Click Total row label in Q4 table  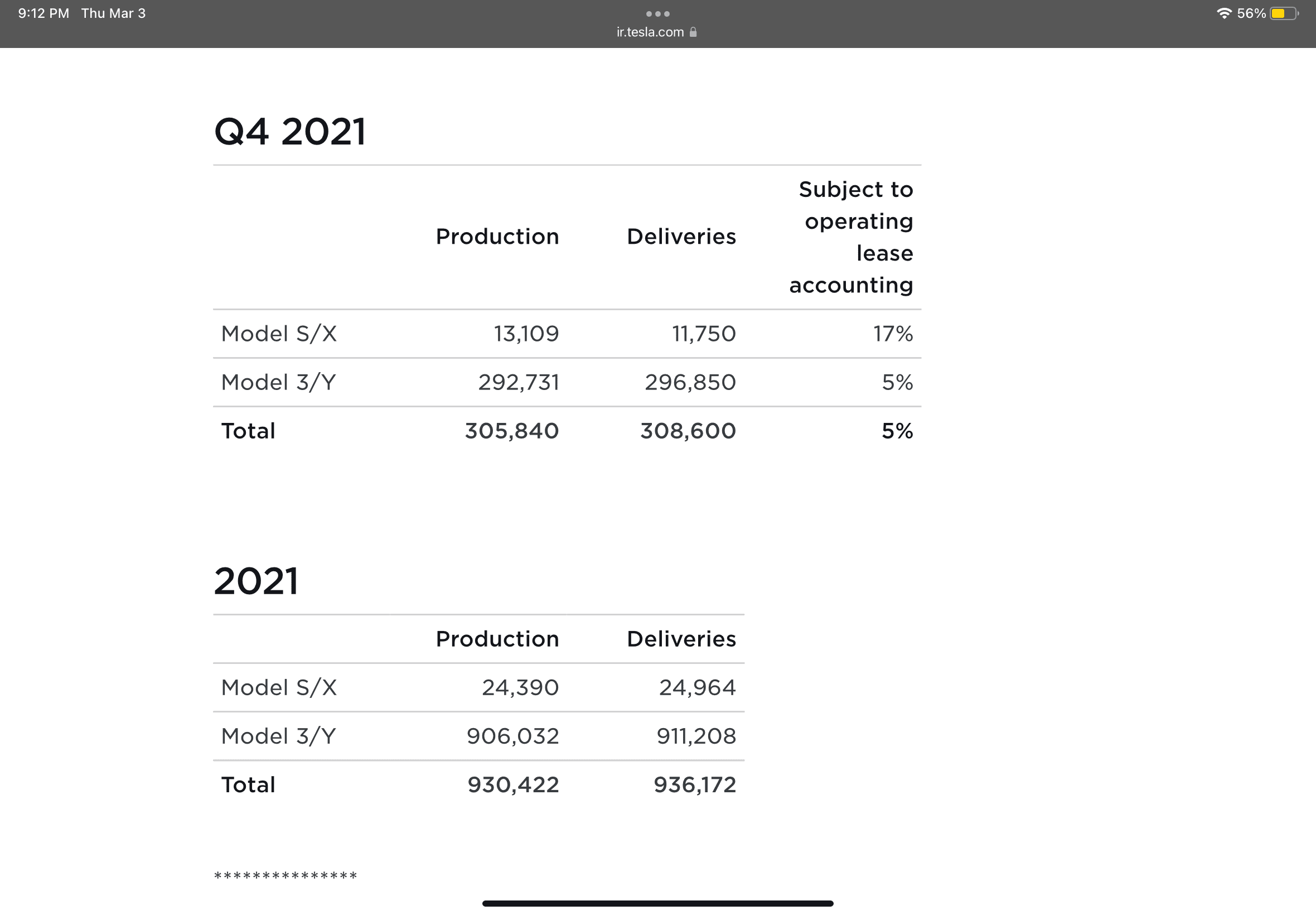[248, 431]
